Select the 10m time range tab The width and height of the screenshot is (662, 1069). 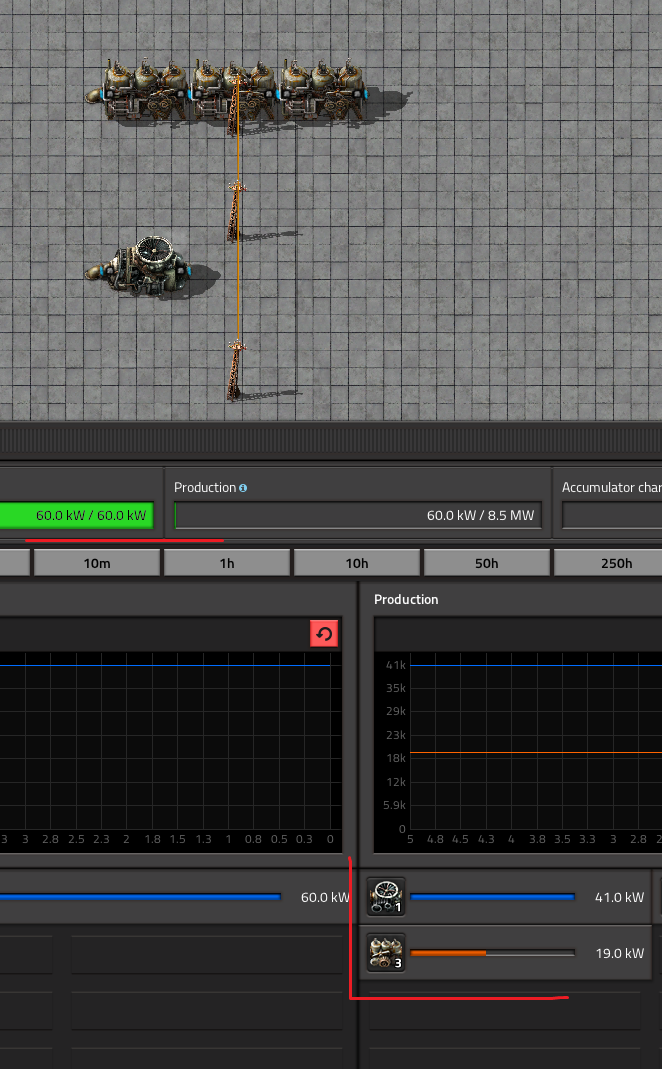coord(97,563)
